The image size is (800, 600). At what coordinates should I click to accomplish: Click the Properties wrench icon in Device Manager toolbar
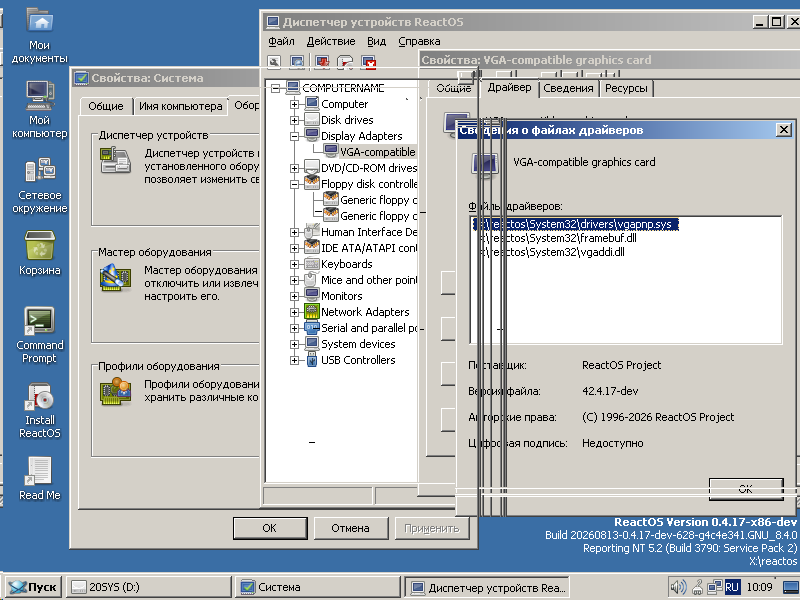(274, 62)
